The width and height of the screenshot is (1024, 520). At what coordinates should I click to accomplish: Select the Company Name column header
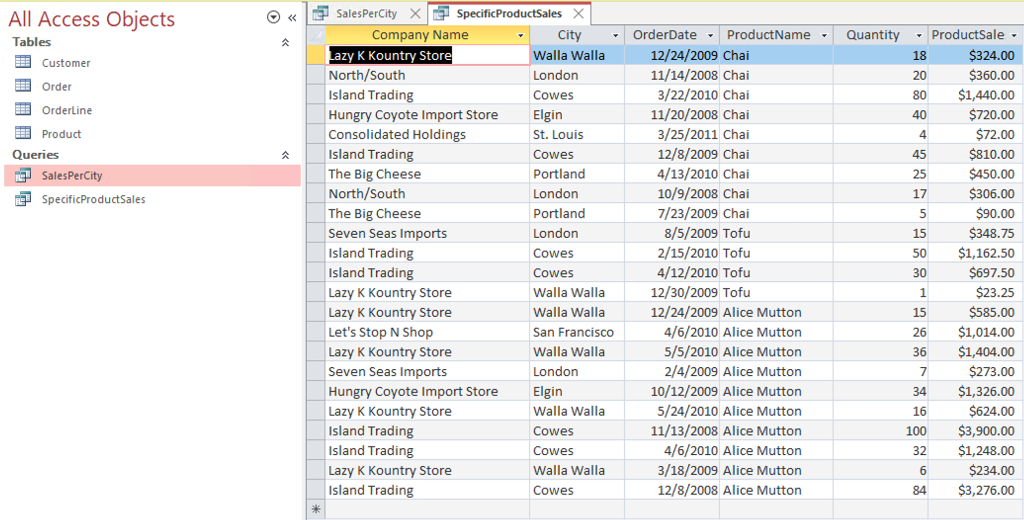coord(427,35)
